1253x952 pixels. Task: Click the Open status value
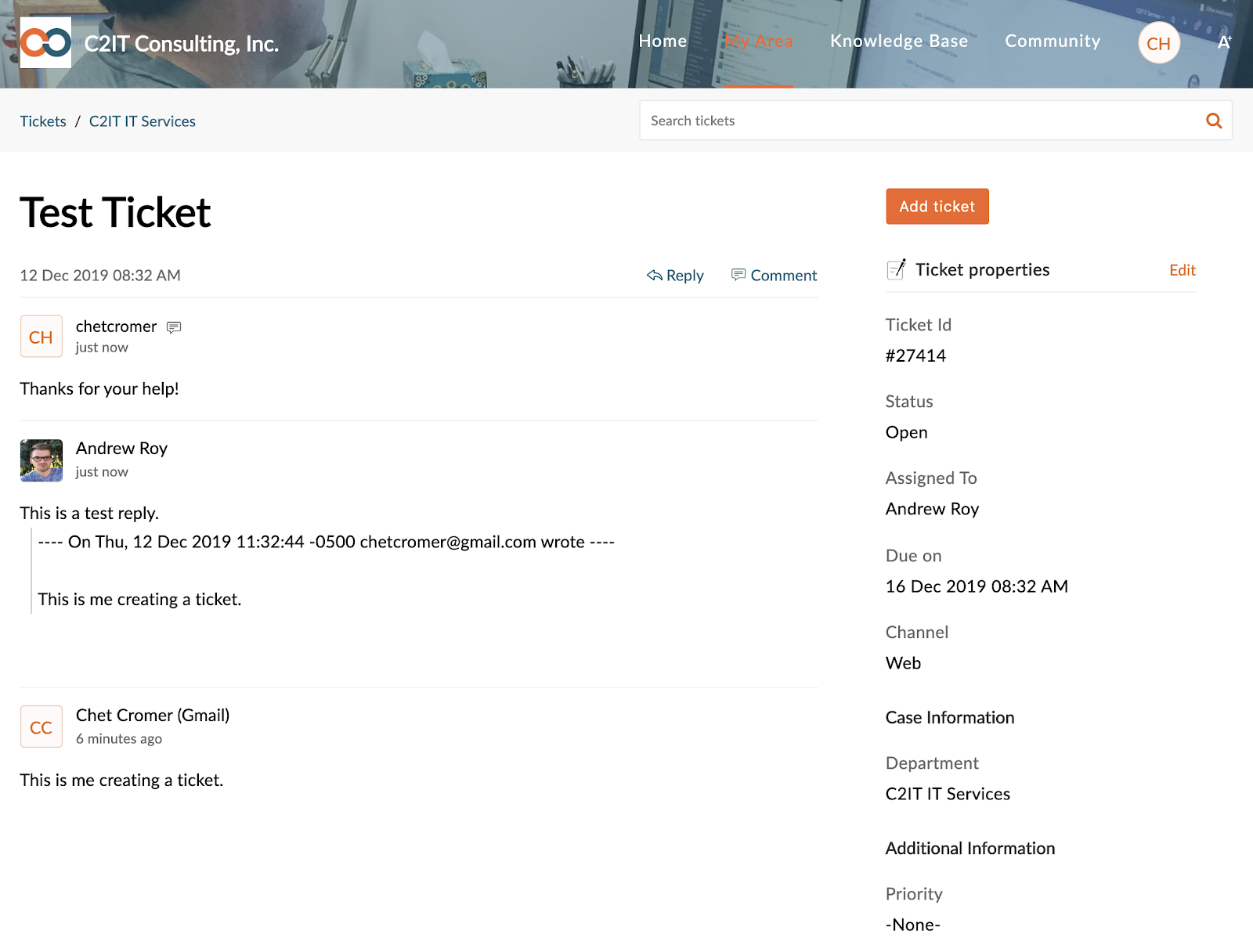pyautogui.click(x=906, y=433)
